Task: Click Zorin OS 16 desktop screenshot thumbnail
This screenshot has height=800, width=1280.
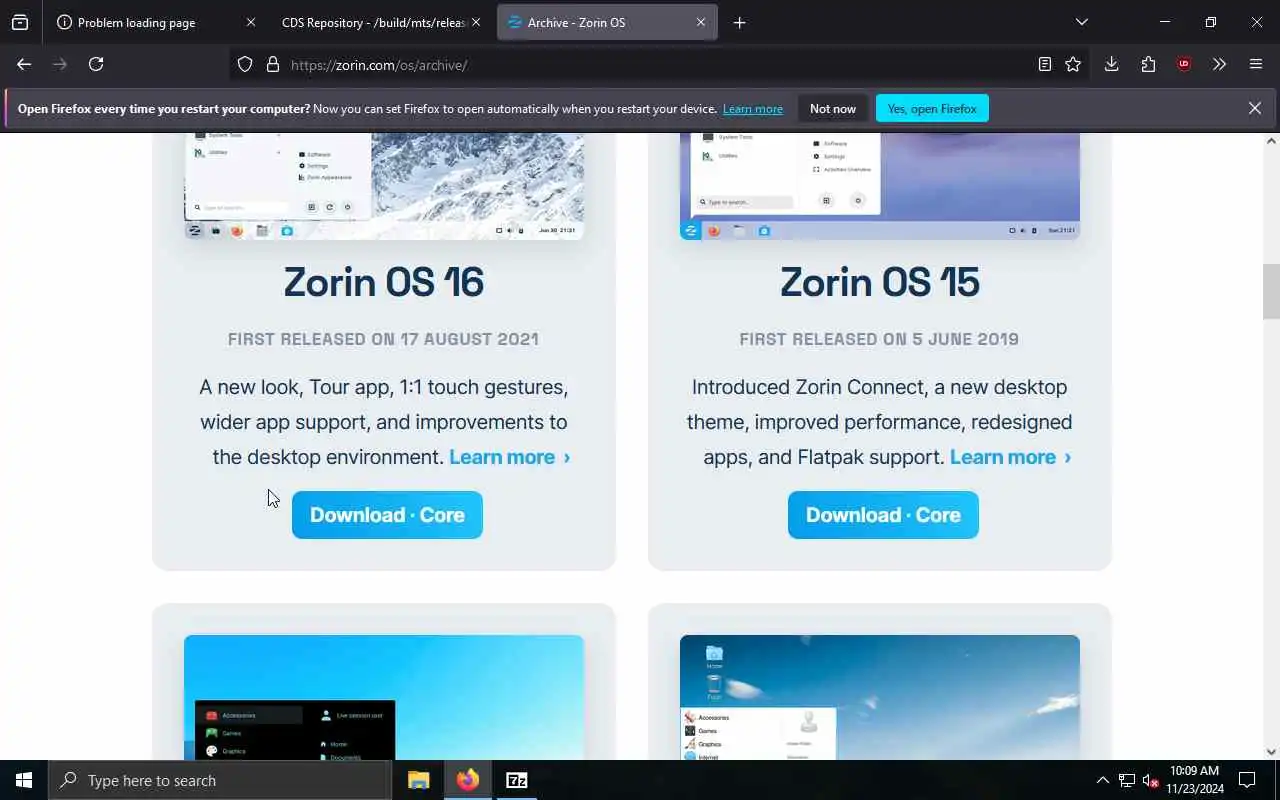Action: (x=384, y=186)
